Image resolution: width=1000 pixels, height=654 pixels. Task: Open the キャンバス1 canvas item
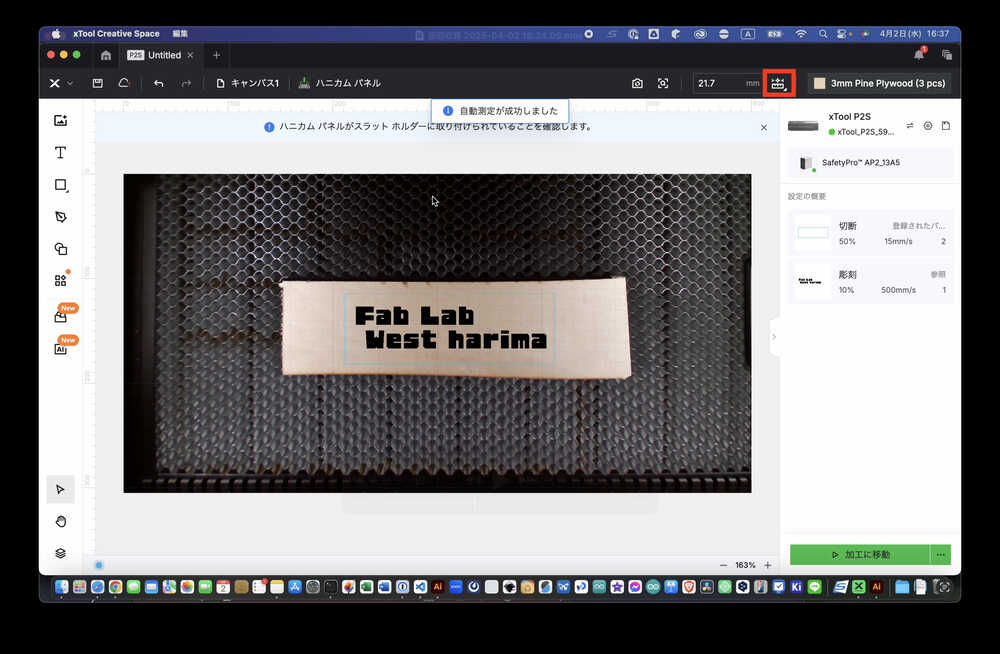point(248,83)
